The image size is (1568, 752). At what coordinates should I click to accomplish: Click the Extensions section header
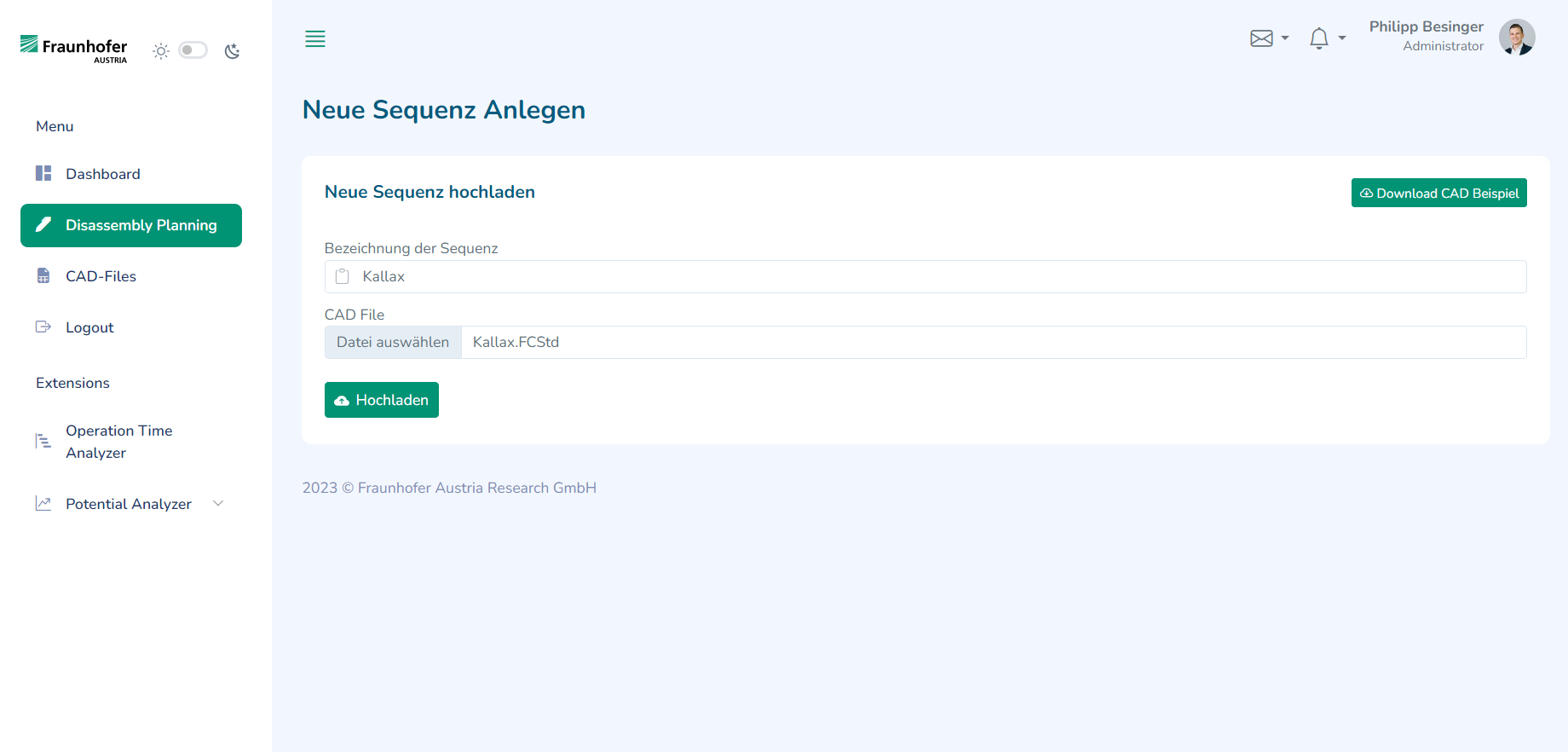click(72, 383)
